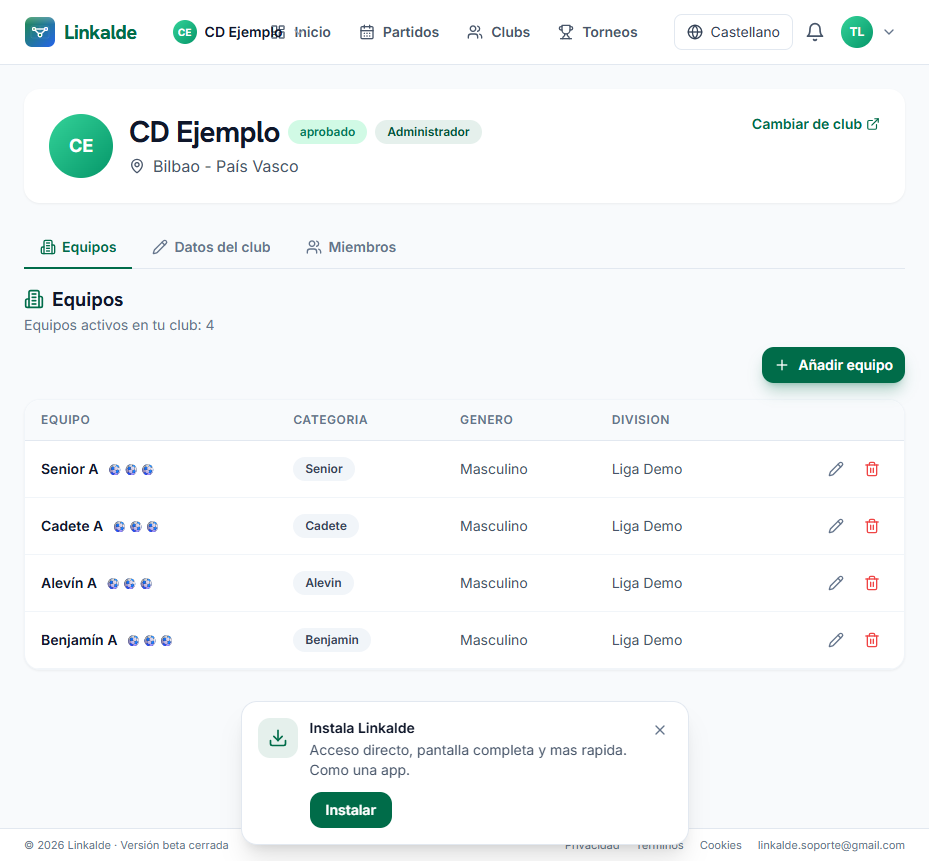
Task: Delete the Benjamín A team trash icon
Action: 872,640
